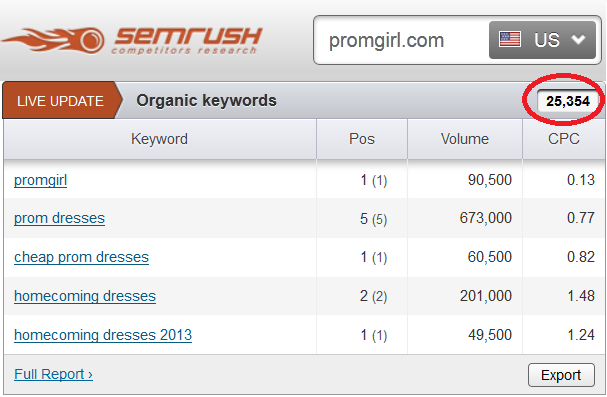Click the 25,354 organic keywords count
Viewport: 607px width, 397px height.
(568, 101)
